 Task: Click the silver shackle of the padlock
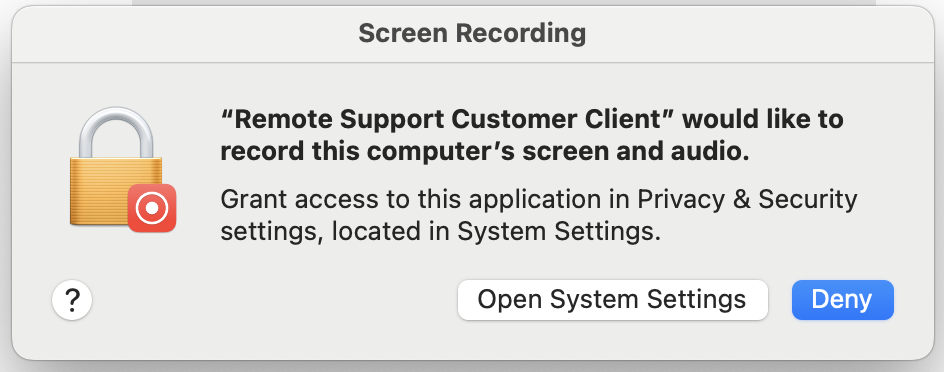click(116, 133)
